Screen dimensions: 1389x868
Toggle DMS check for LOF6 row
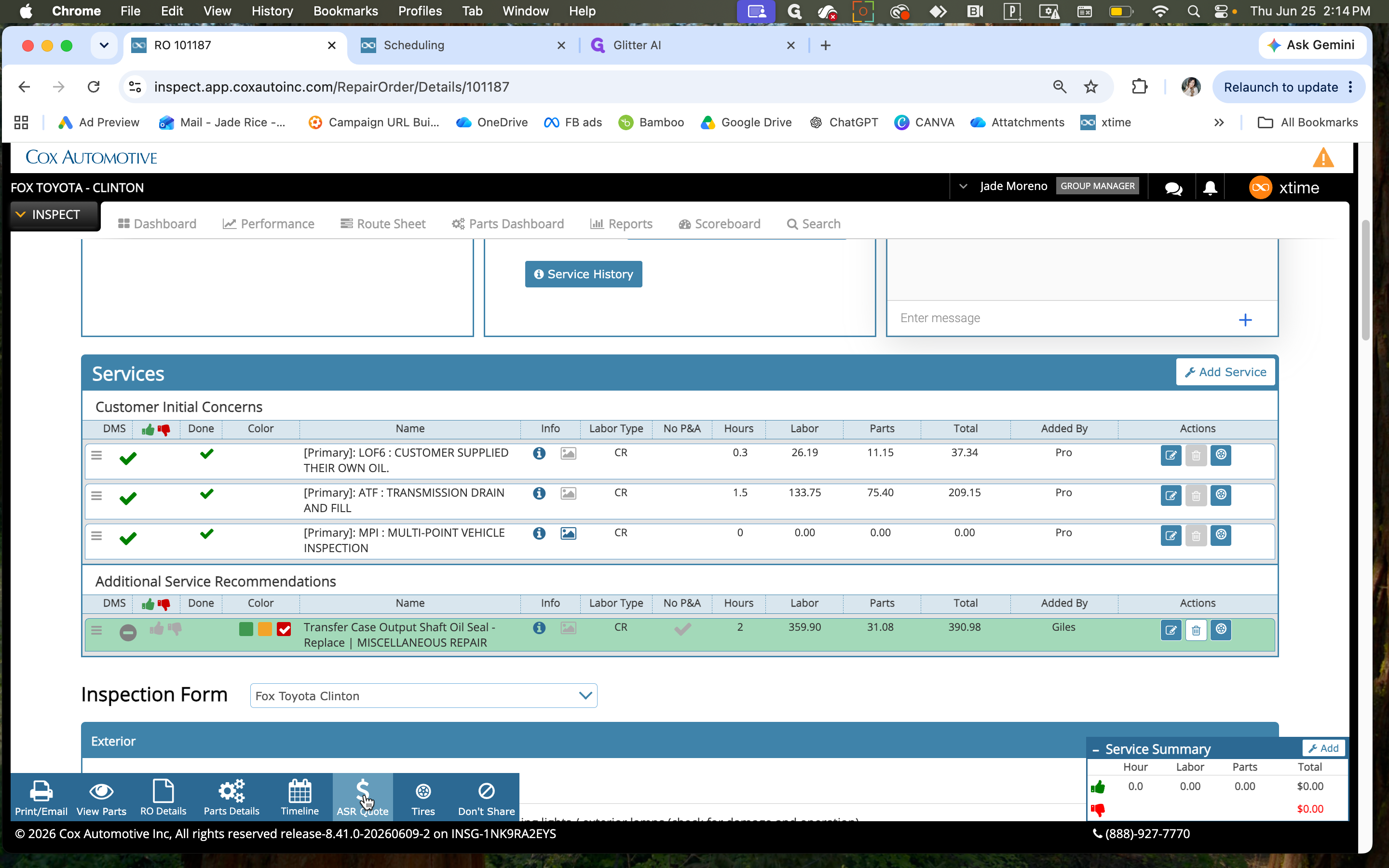pyautogui.click(x=127, y=458)
